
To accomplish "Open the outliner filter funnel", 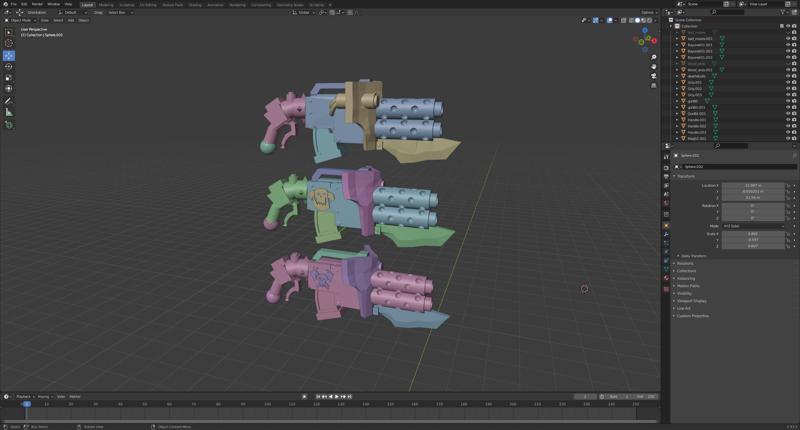I will point(783,12).
